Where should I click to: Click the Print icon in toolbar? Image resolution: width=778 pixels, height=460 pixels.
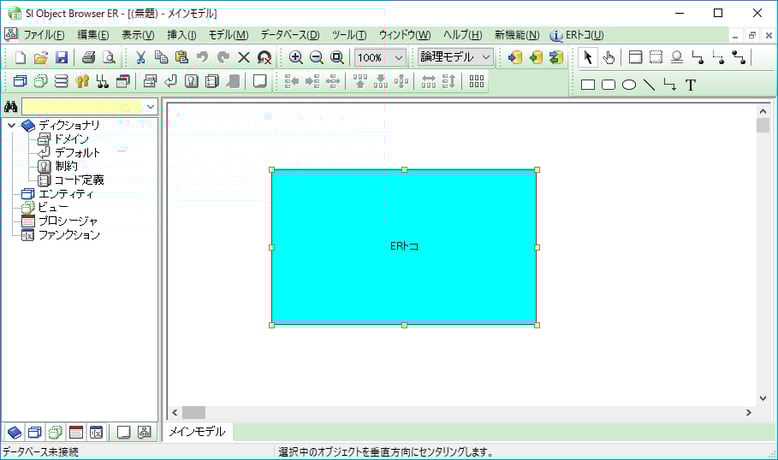pyautogui.click(x=89, y=58)
